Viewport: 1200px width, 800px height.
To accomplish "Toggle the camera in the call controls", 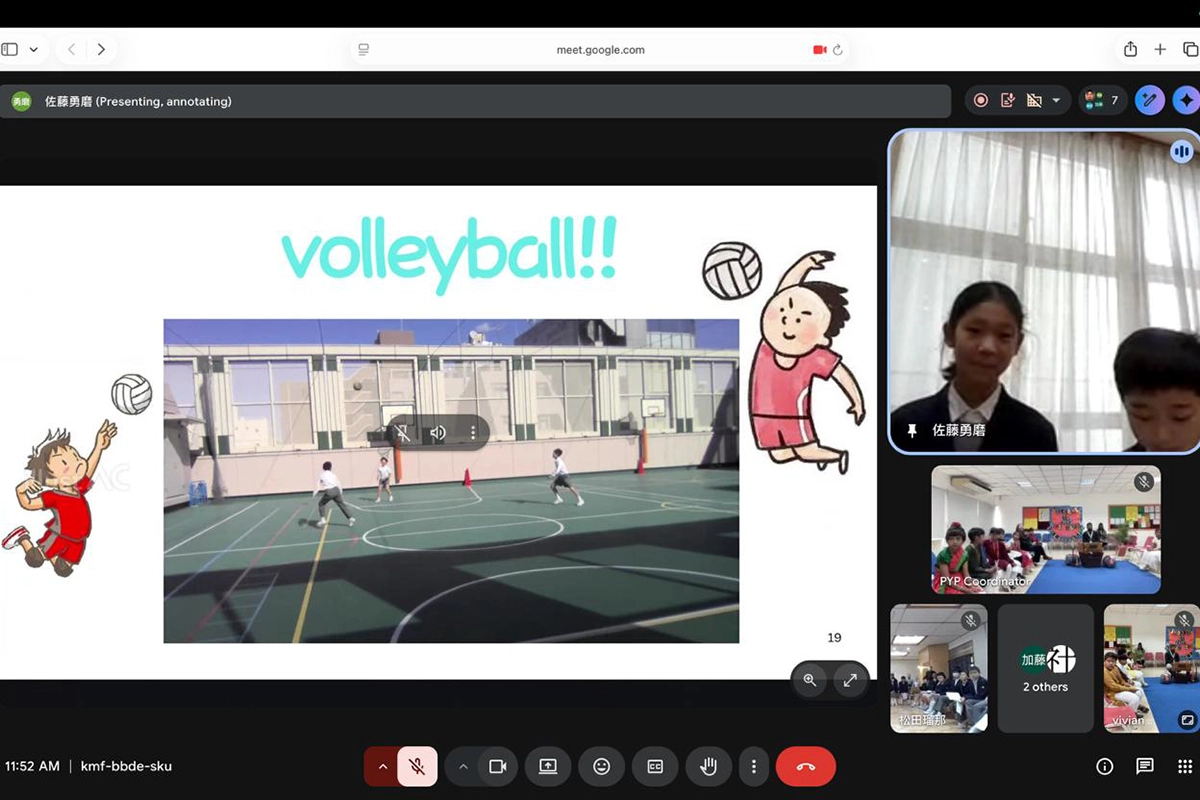I will point(497,767).
